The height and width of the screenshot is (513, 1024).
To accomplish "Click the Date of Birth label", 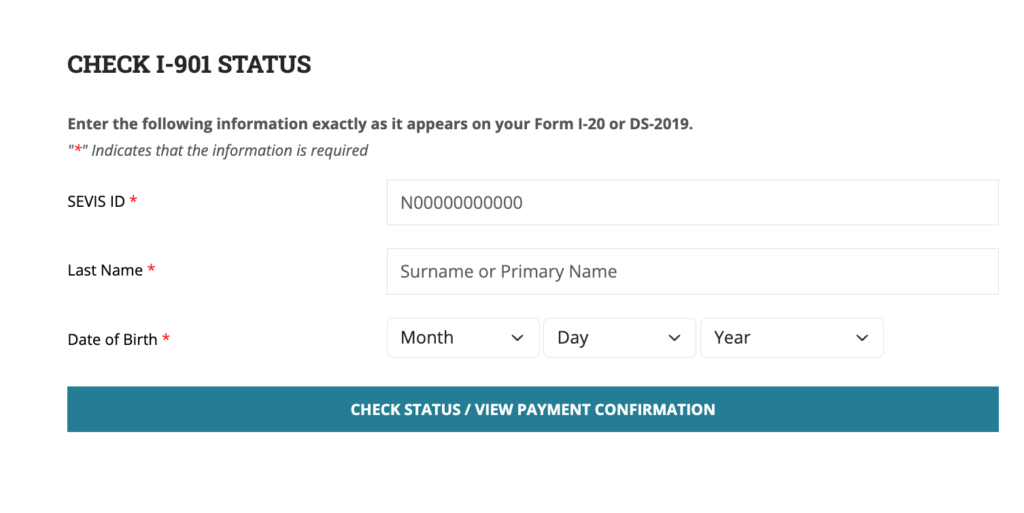I will point(112,339).
